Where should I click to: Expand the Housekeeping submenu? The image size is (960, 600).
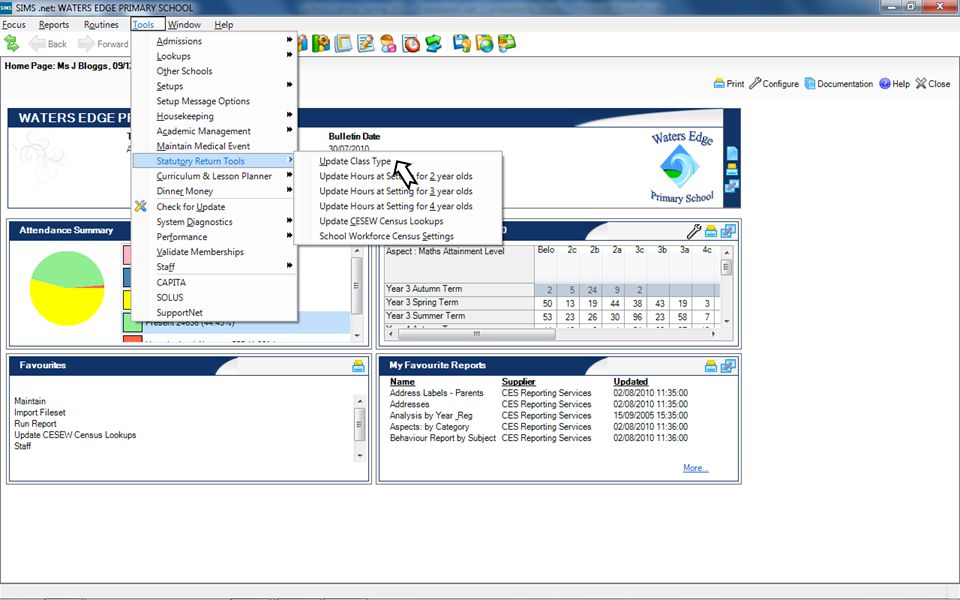pos(215,116)
